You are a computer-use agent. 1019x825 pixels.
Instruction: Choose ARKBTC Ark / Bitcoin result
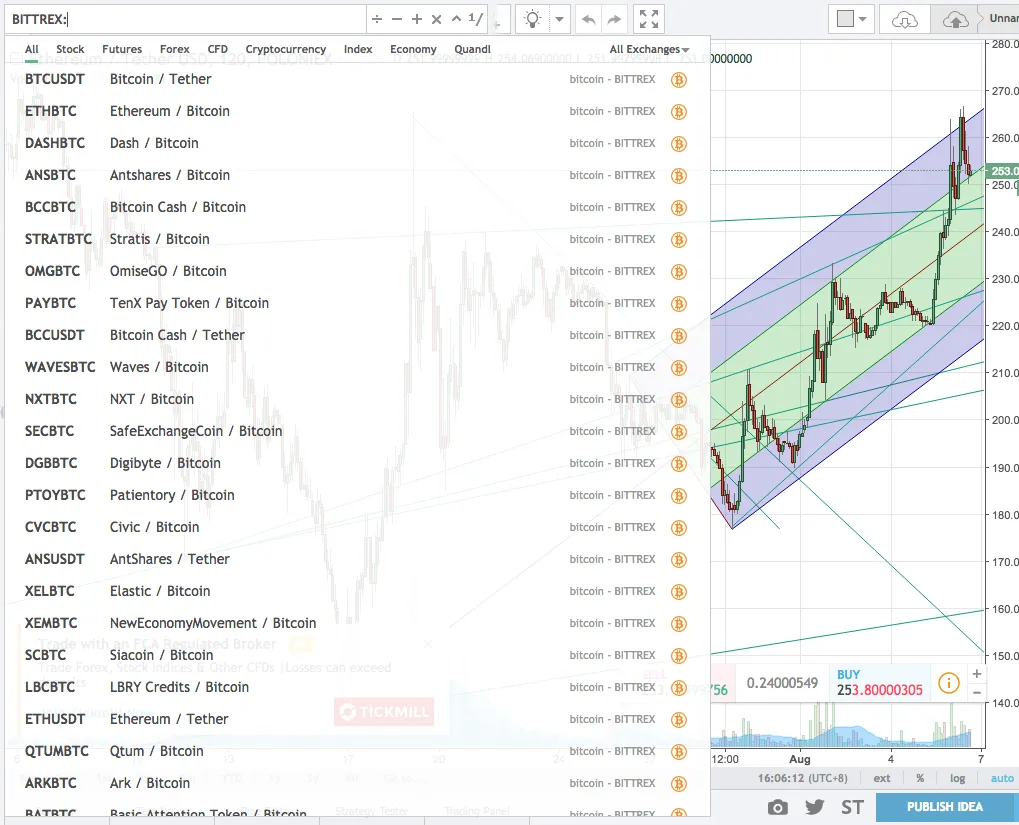pyautogui.click(x=357, y=783)
